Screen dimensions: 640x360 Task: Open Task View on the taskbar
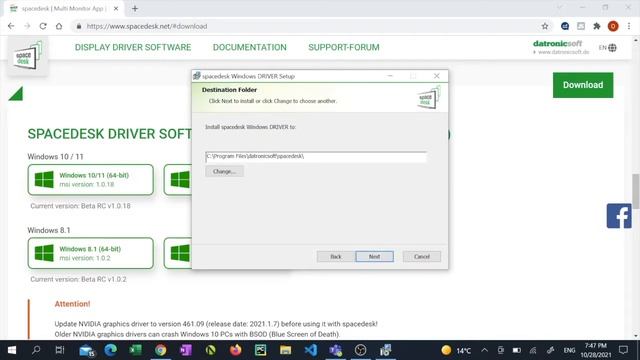[x=60, y=350]
